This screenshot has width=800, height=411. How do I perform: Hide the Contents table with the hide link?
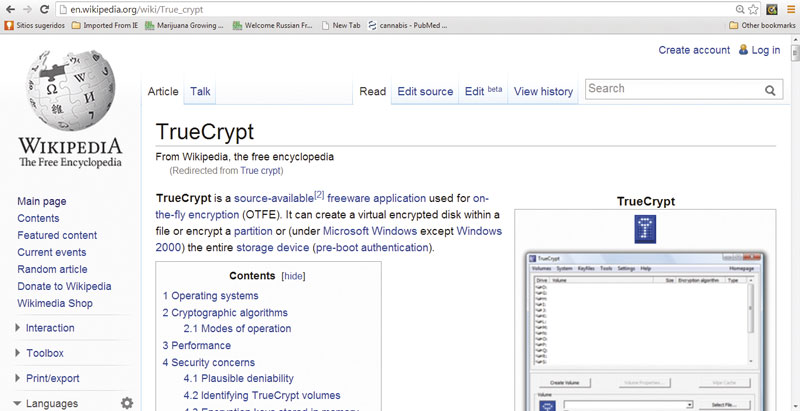(293, 276)
